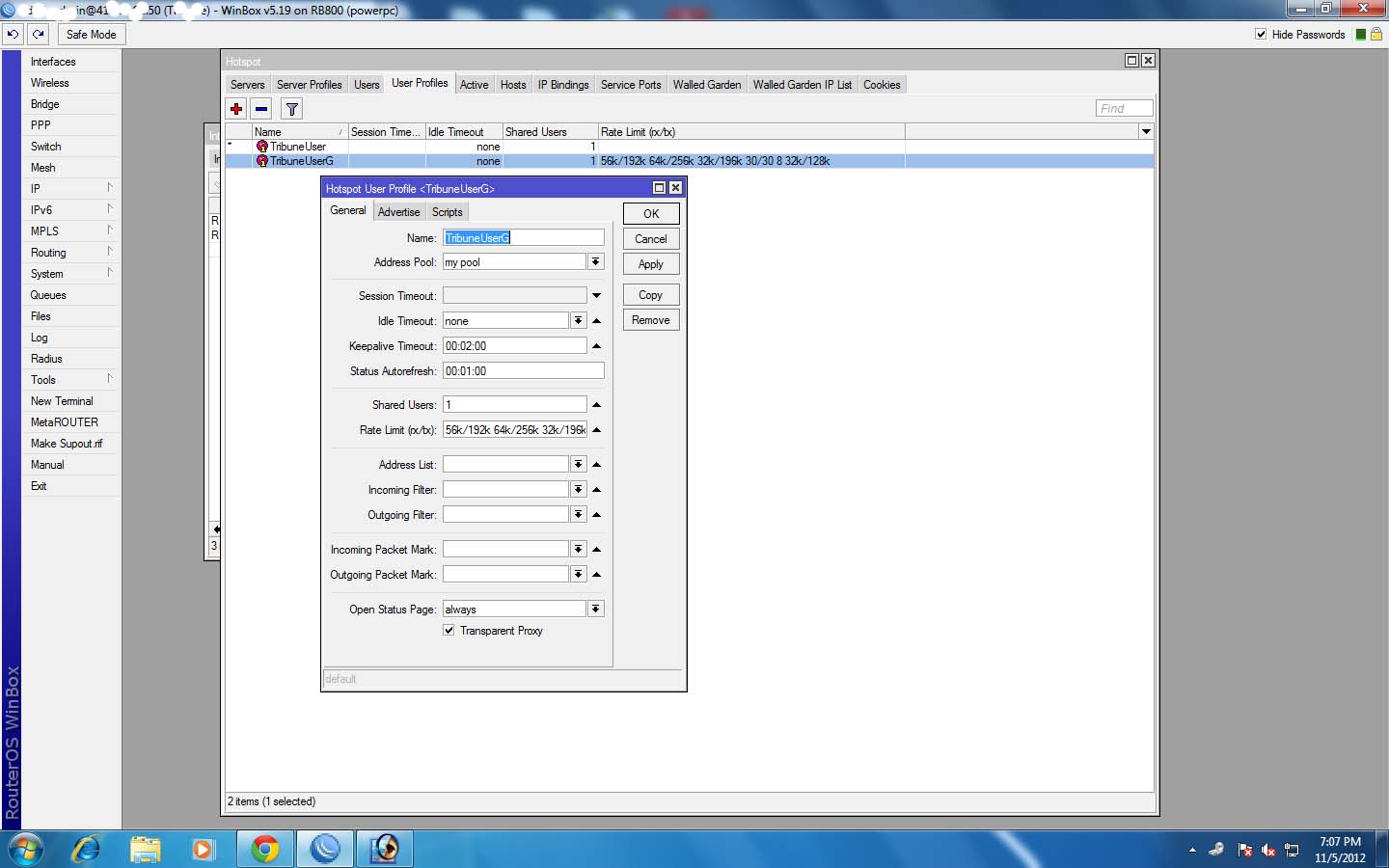Switch to the Scripts tab in profile dialog
Screen dimensions: 1389x868
click(447, 212)
